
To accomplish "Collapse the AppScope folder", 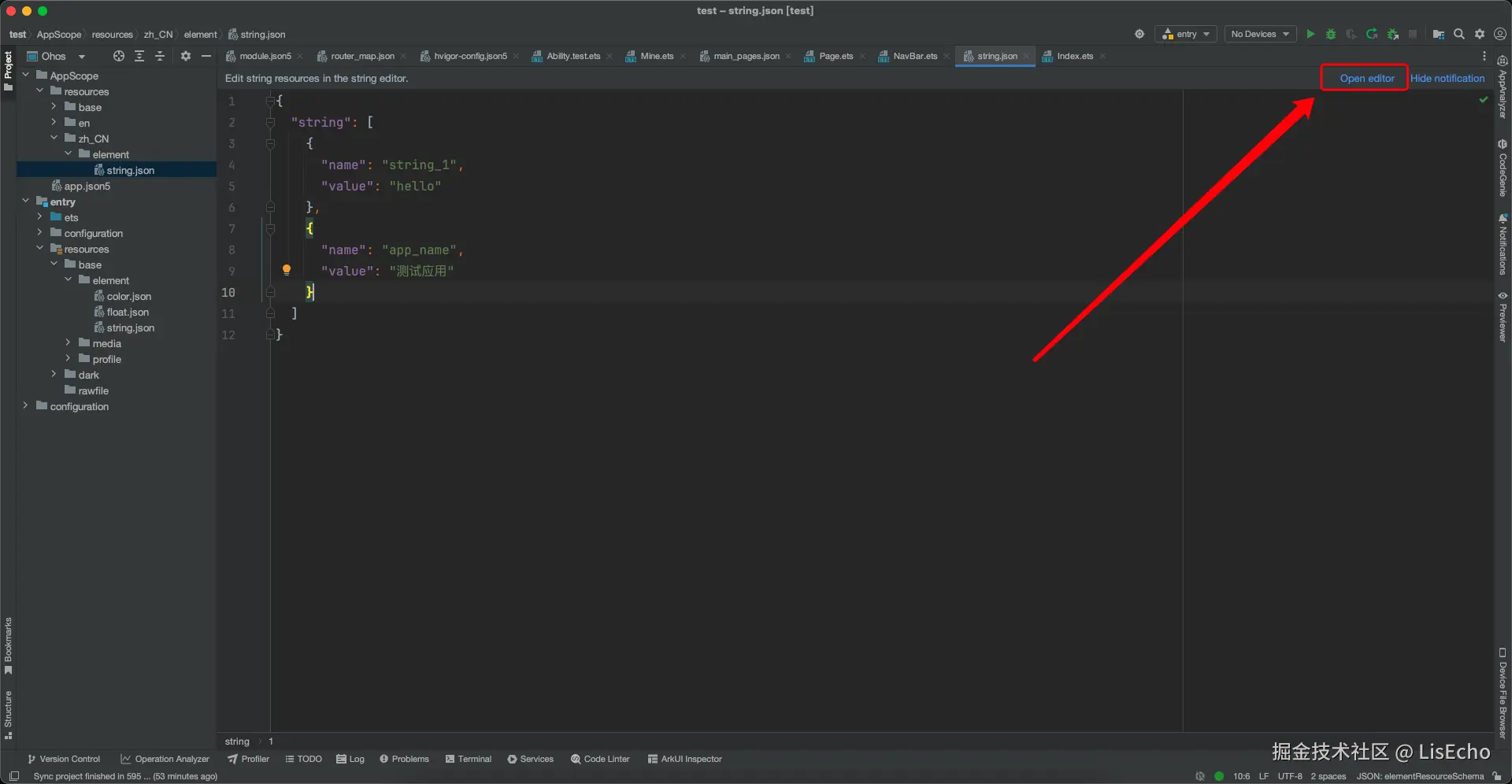I will coord(26,76).
